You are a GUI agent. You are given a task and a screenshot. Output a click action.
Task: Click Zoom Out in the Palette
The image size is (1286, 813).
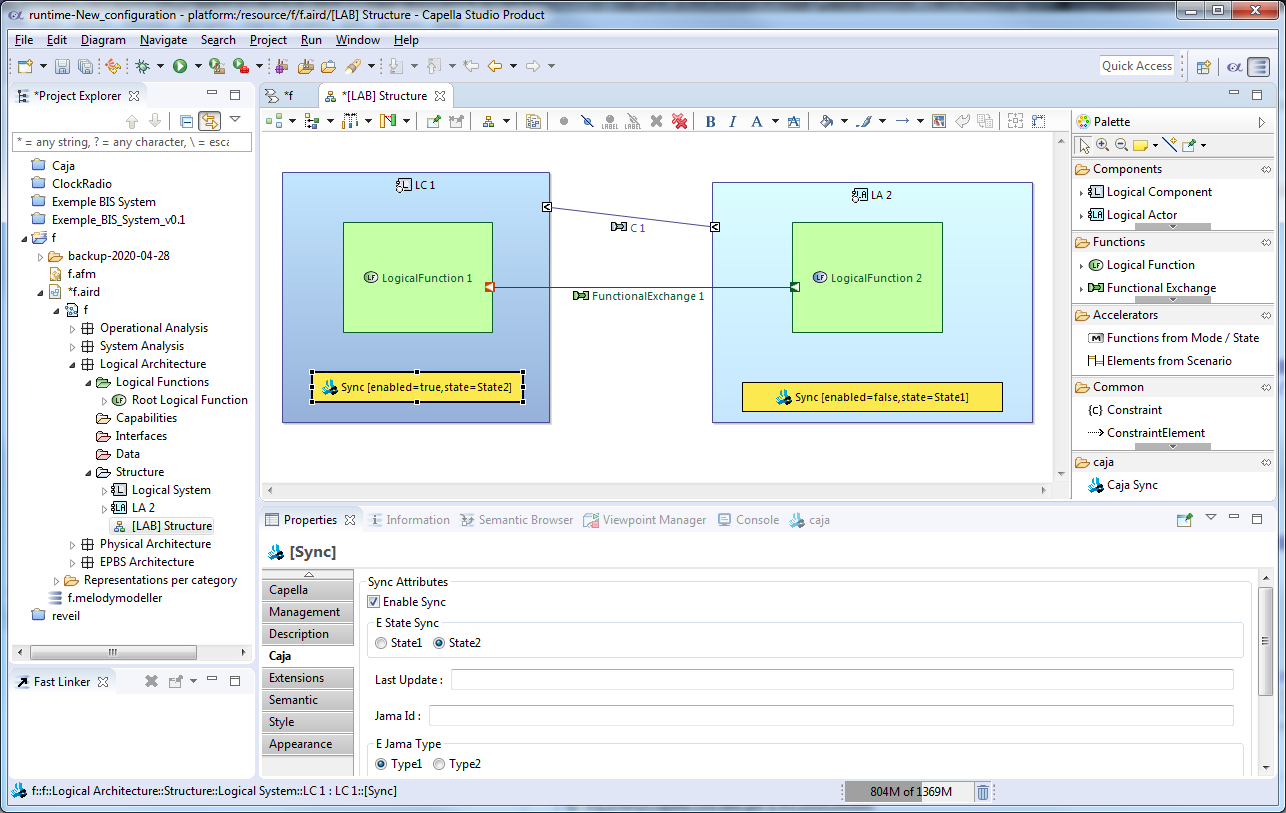click(1121, 145)
